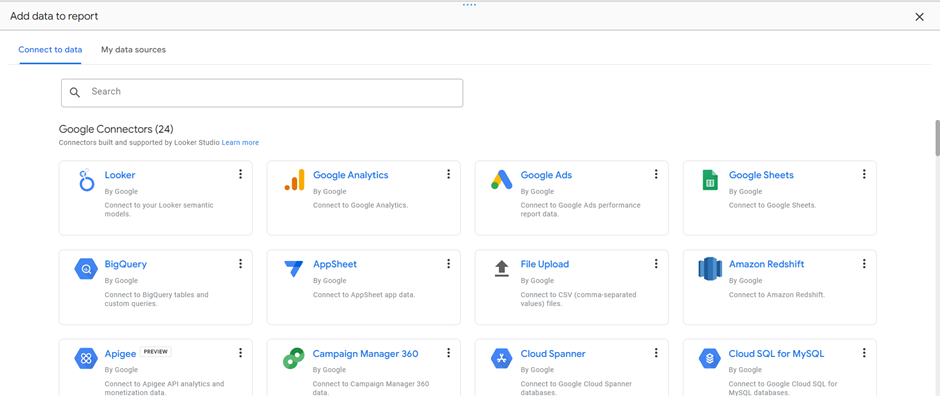
Task: Choose the Google Sheets green icon
Action: (710, 181)
